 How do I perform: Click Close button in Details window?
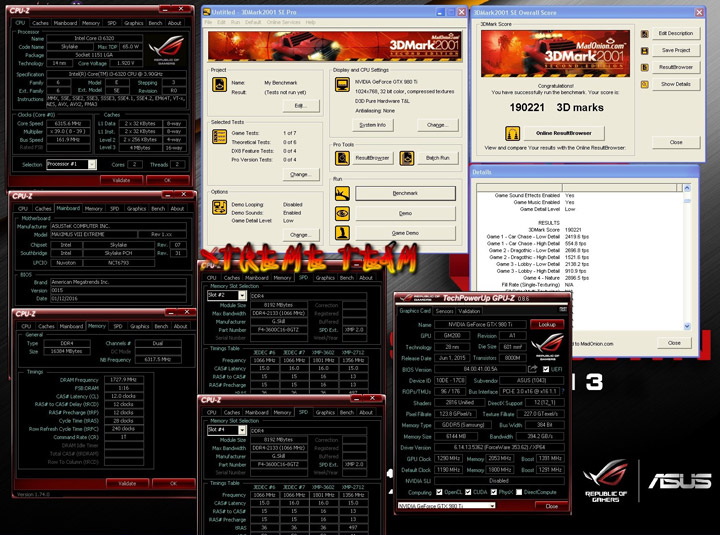coord(674,343)
